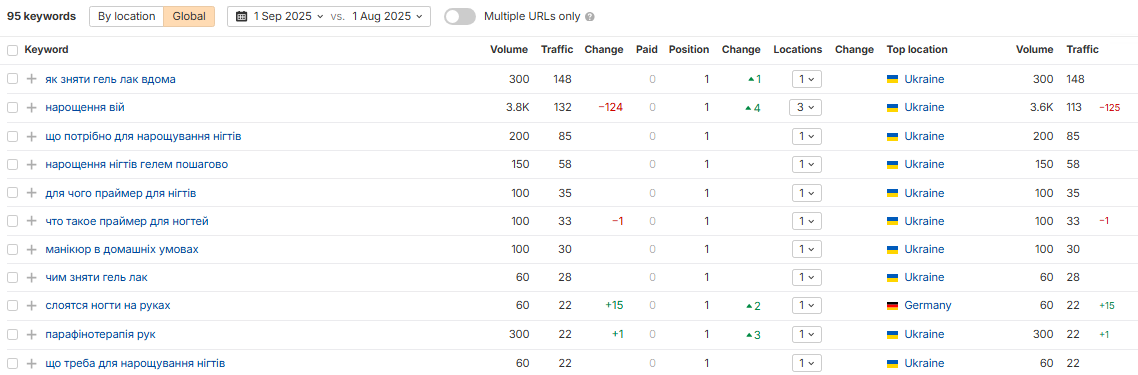Select the Global tab

189,17
